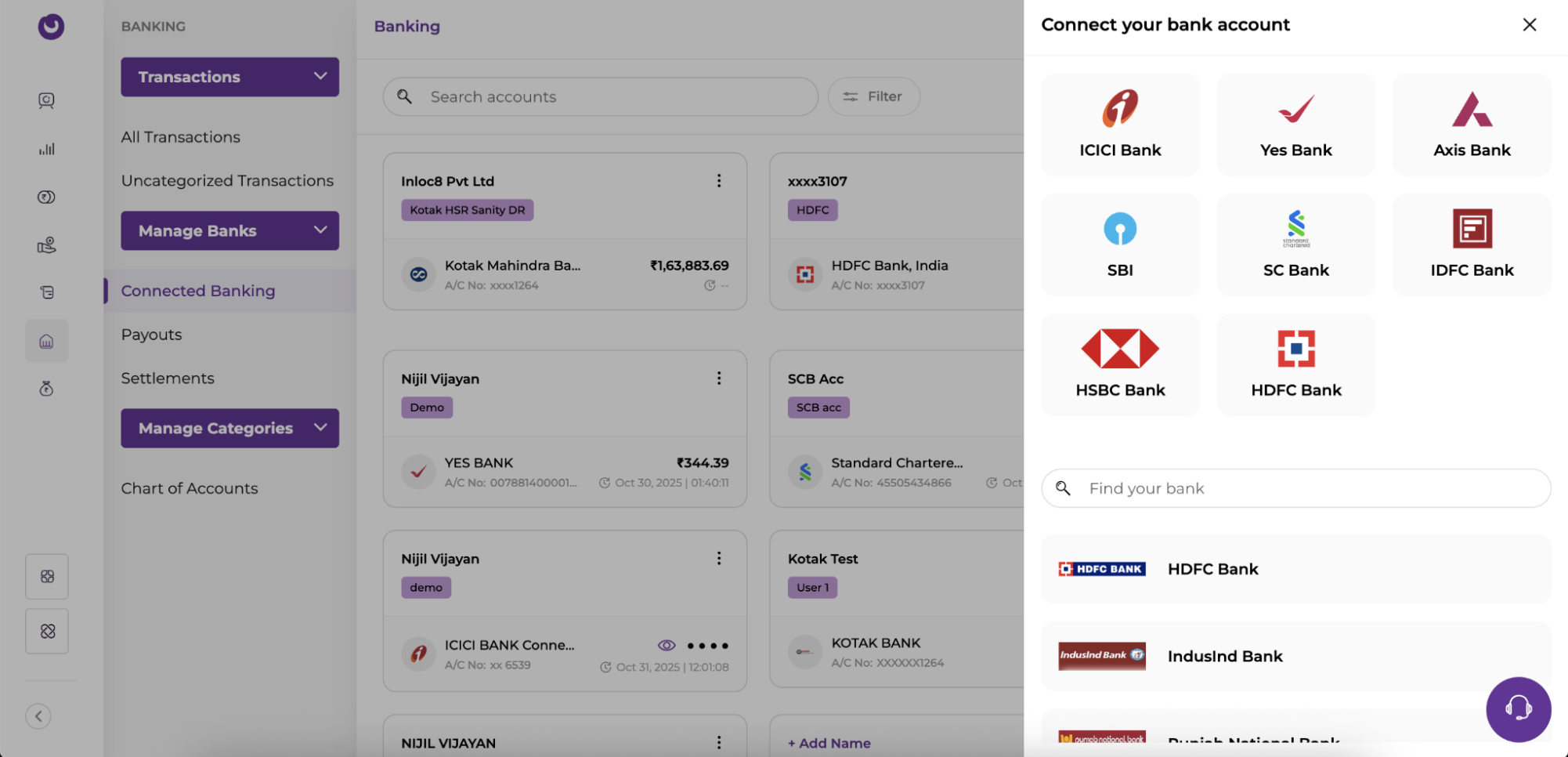The width and height of the screenshot is (1568, 757).
Task: Choose the IDFC Bank tile
Action: pos(1472,244)
